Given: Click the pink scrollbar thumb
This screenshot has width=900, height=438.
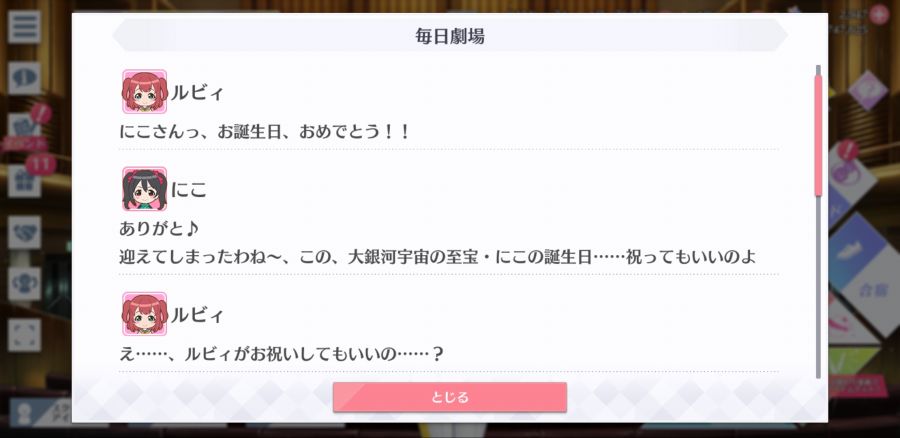Looking at the screenshot, I should click(818, 135).
